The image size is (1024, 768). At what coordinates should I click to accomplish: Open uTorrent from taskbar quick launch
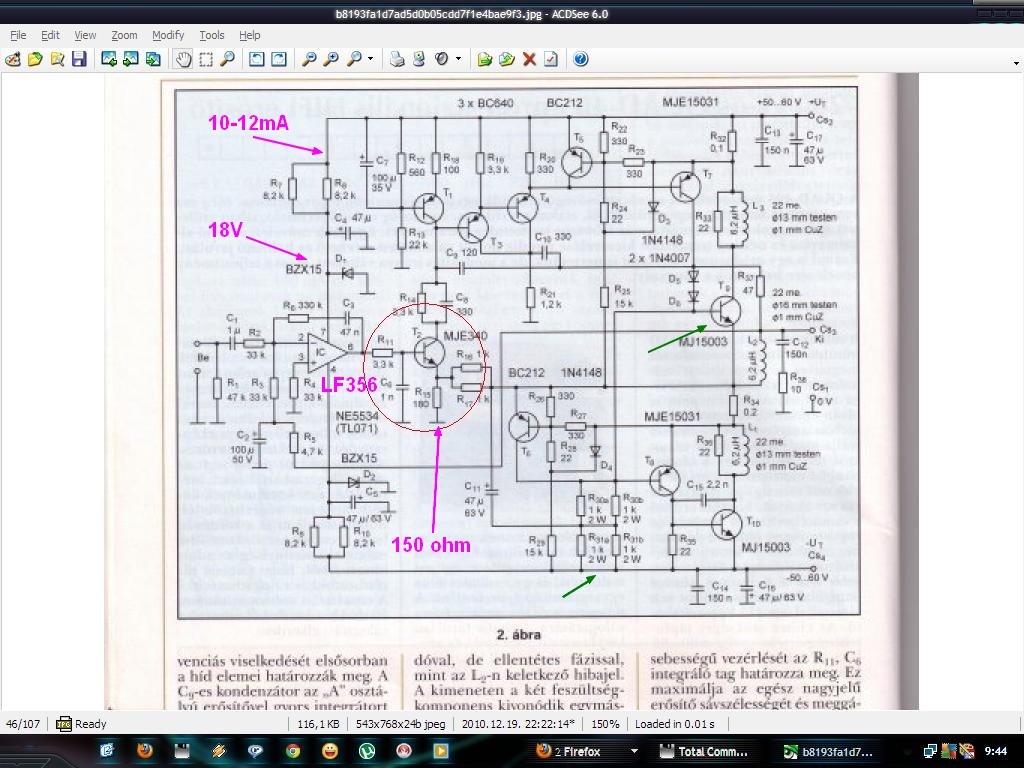(367, 751)
